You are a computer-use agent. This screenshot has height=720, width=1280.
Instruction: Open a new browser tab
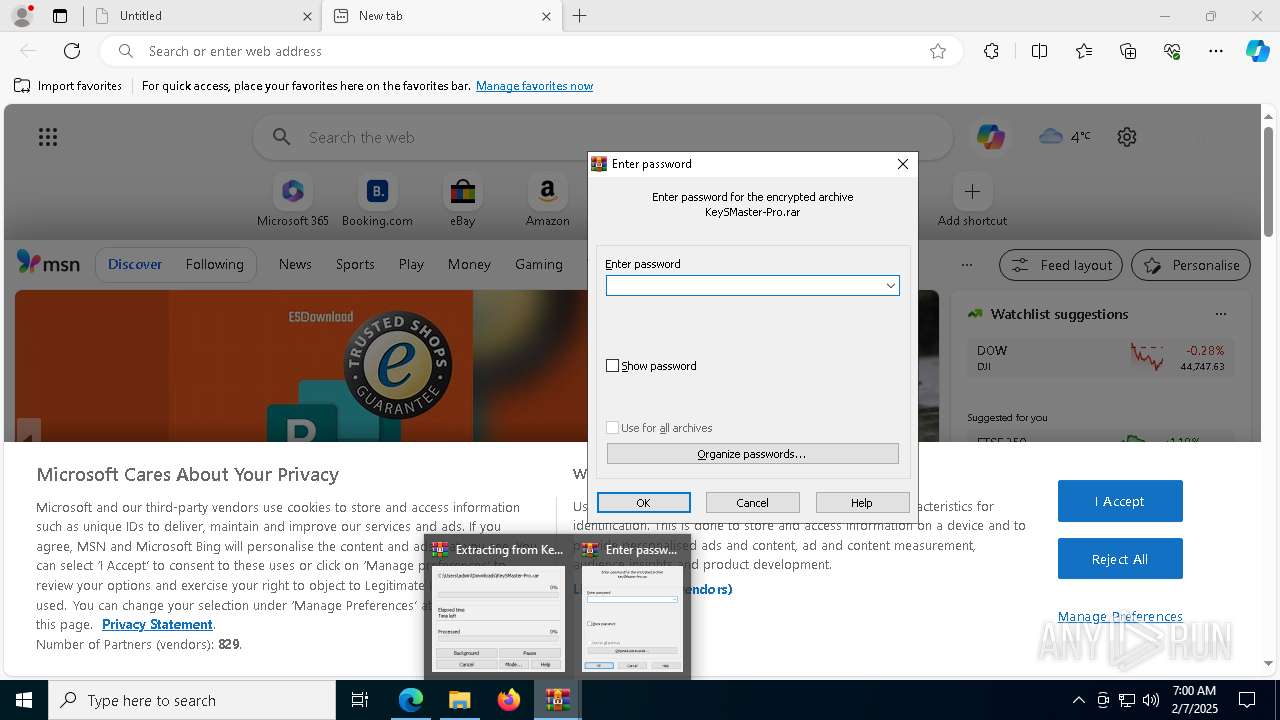(580, 16)
